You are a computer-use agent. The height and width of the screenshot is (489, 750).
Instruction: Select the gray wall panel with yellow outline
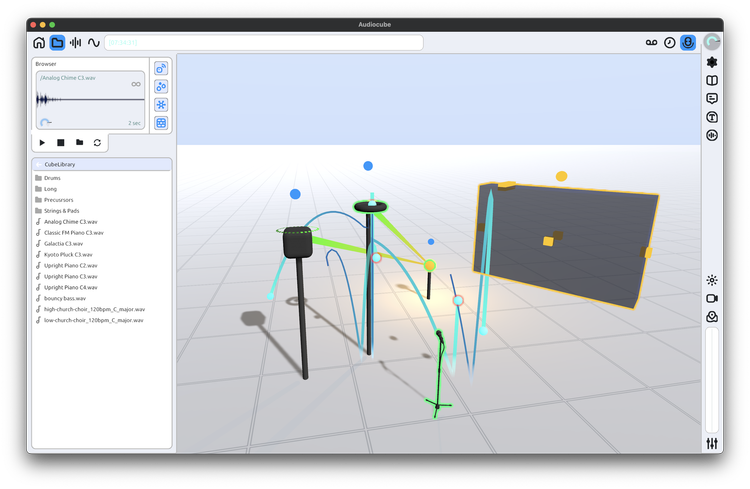coord(566,245)
